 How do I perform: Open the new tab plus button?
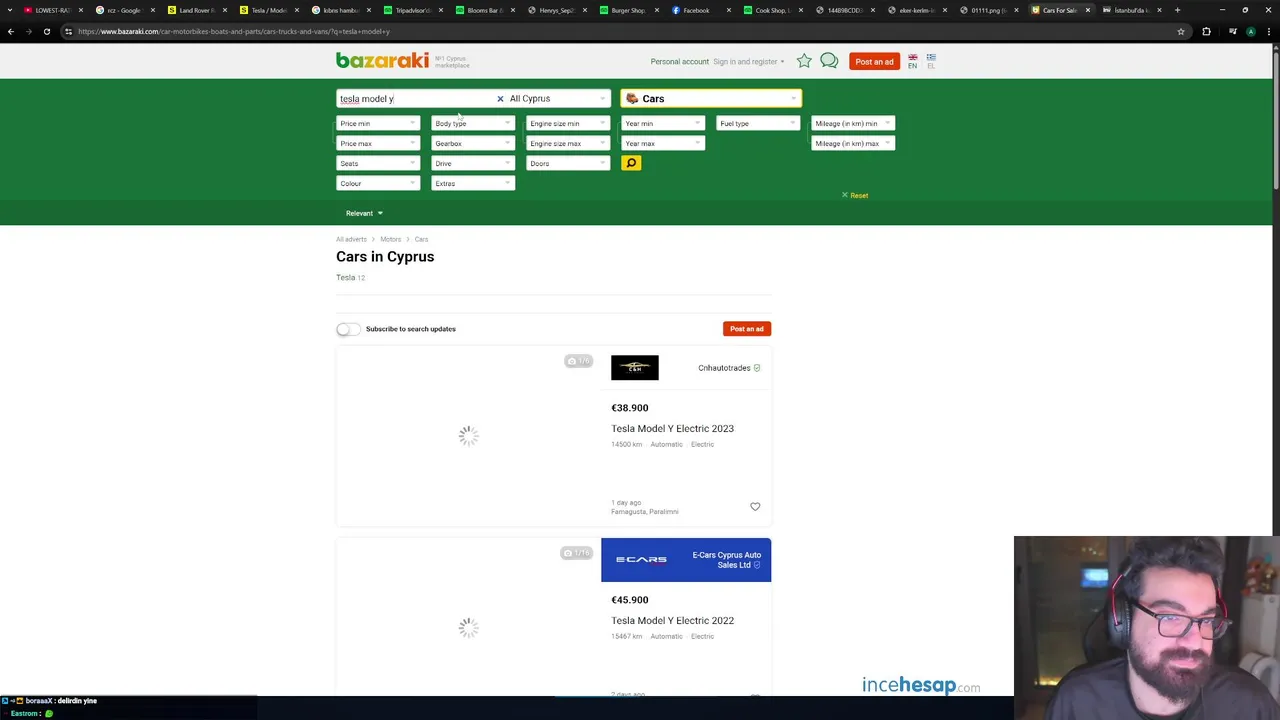pyautogui.click(x=1177, y=10)
